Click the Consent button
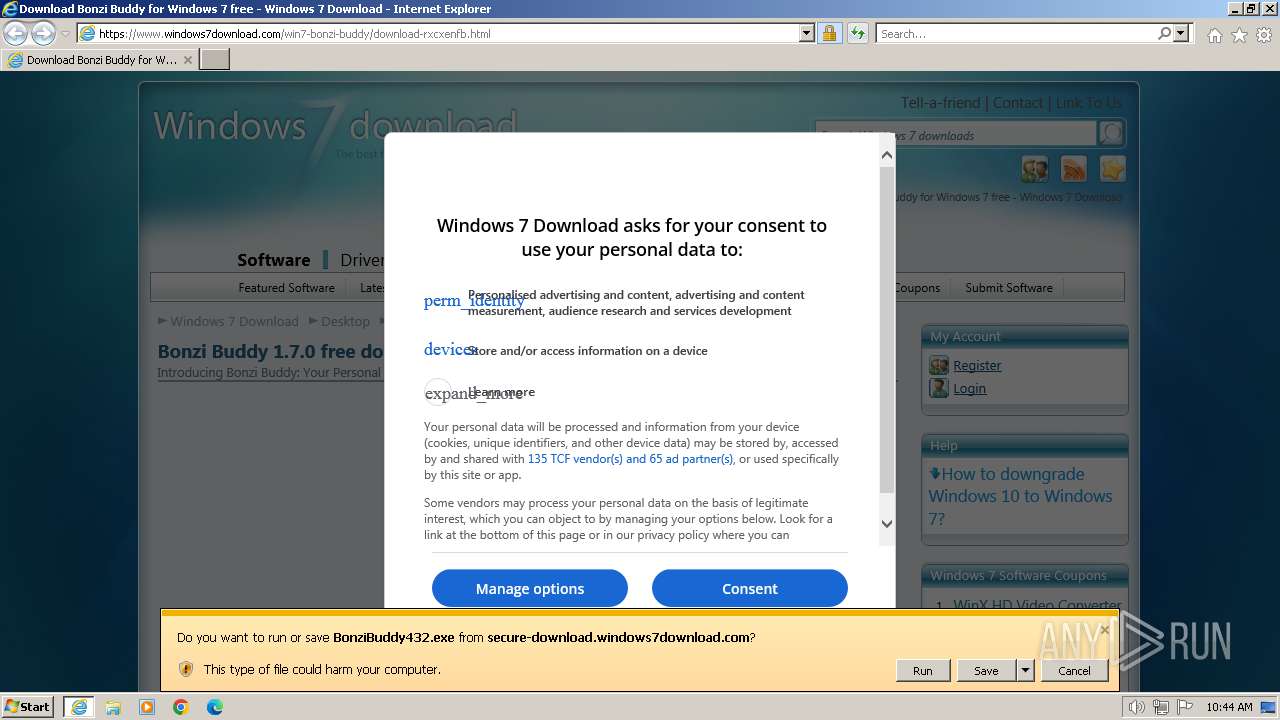1280x720 pixels. pos(750,588)
